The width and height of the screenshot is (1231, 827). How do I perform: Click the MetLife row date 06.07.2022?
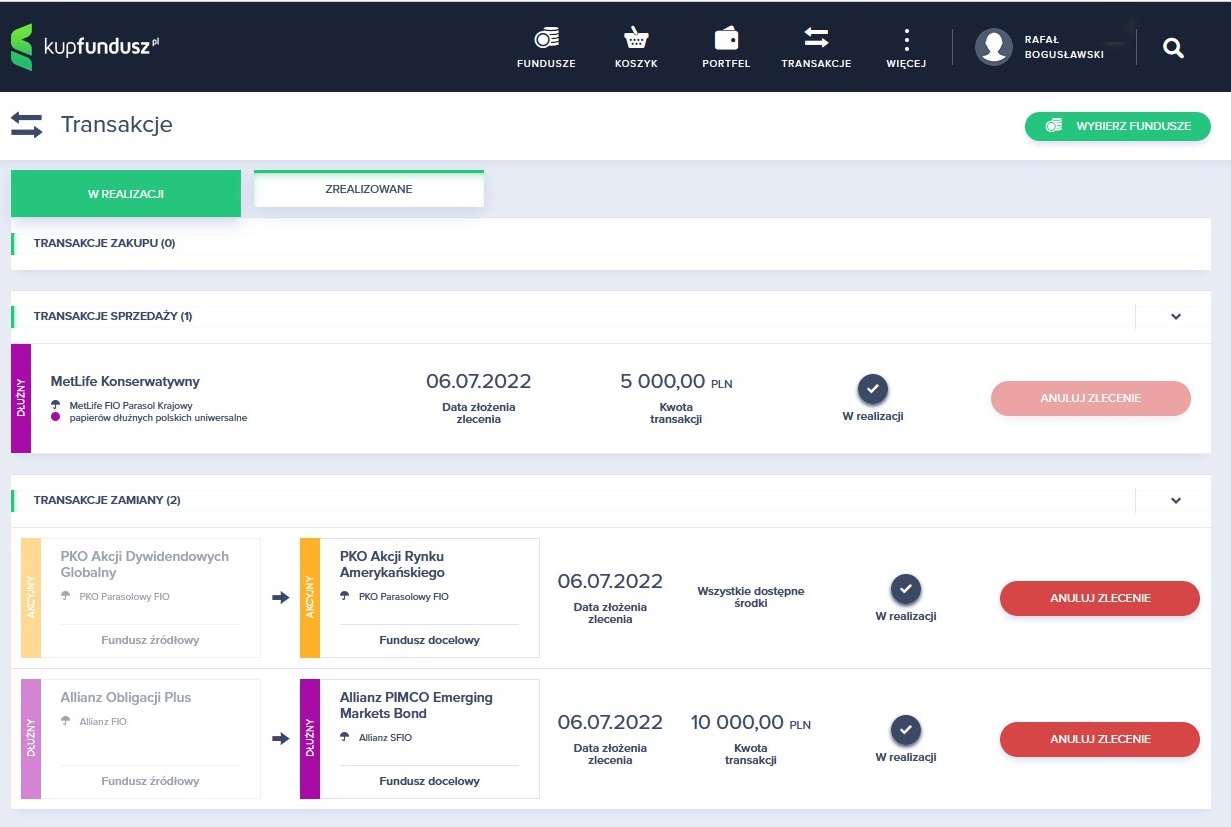point(479,381)
